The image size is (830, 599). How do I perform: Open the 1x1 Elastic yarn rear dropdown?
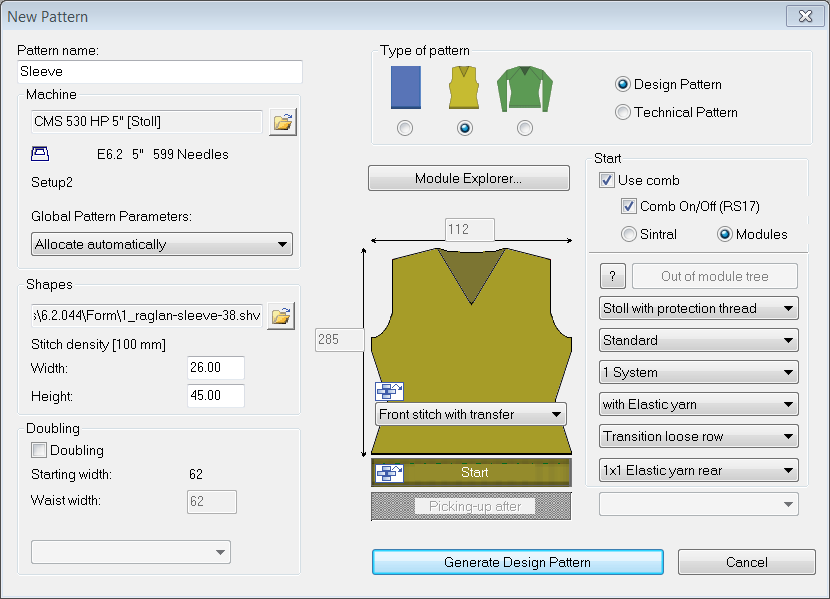click(699, 470)
